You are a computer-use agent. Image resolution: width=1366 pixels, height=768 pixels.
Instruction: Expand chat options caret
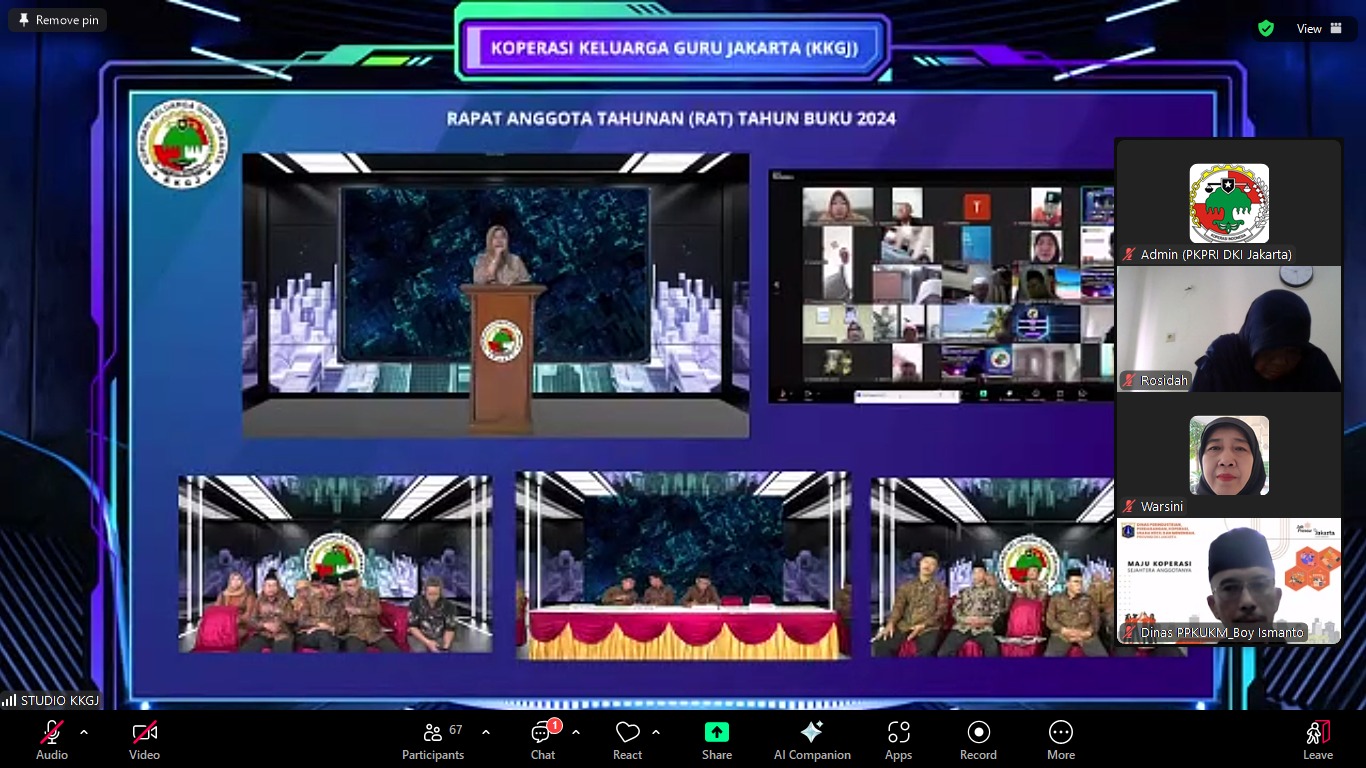coord(576,732)
